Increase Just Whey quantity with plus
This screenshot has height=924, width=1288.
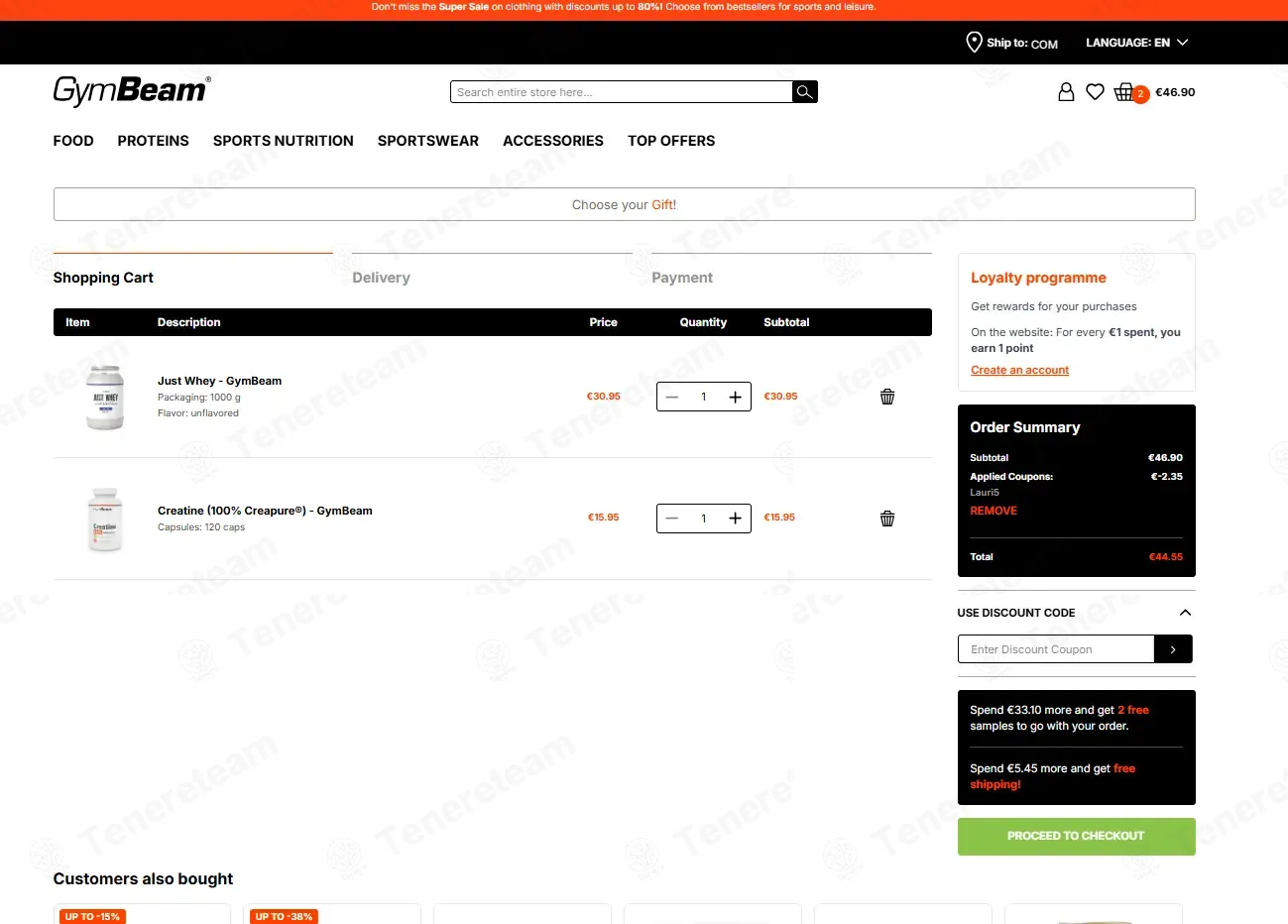735,397
